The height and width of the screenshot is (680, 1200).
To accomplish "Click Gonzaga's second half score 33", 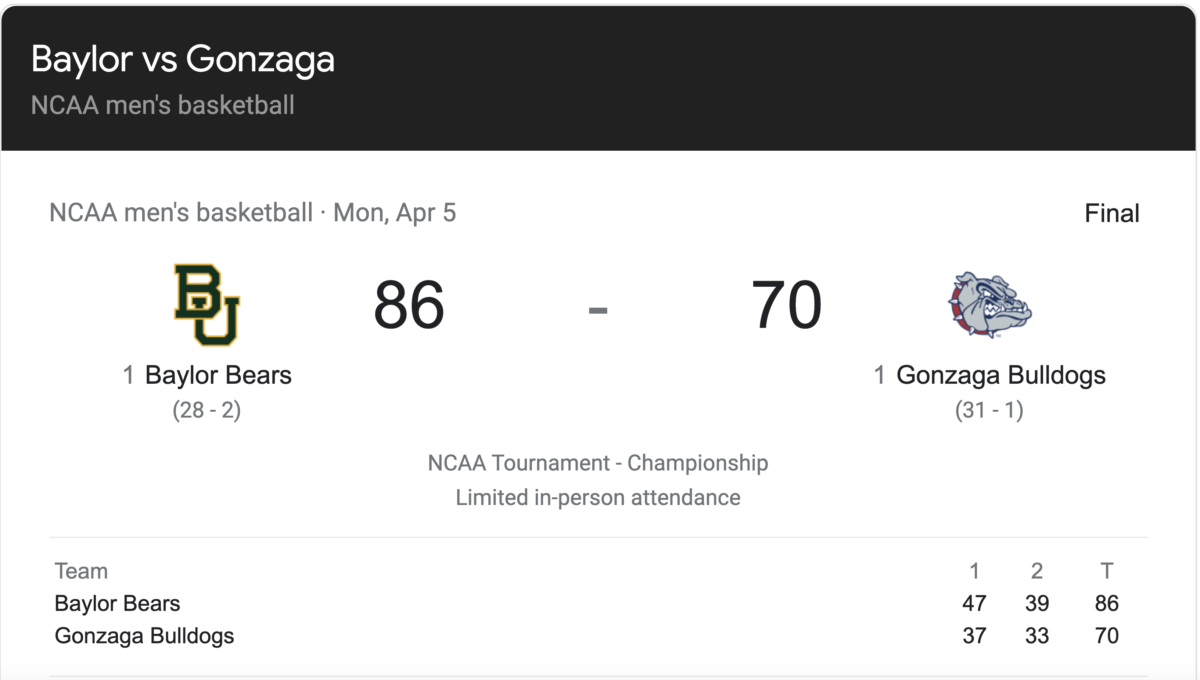I will pyautogui.click(x=1037, y=636).
